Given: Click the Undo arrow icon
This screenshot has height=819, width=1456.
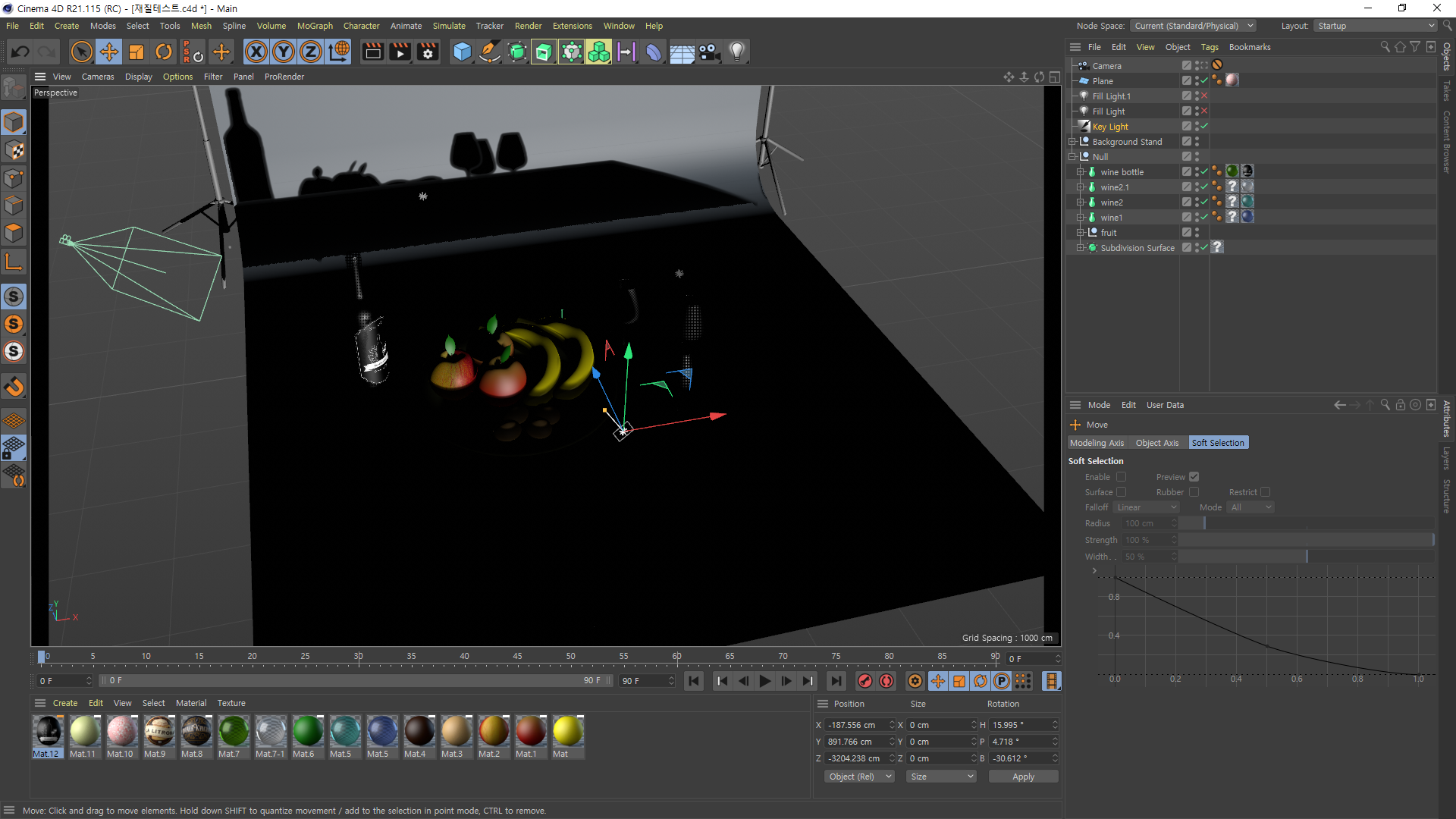Looking at the screenshot, I should (x=20, y=52).
